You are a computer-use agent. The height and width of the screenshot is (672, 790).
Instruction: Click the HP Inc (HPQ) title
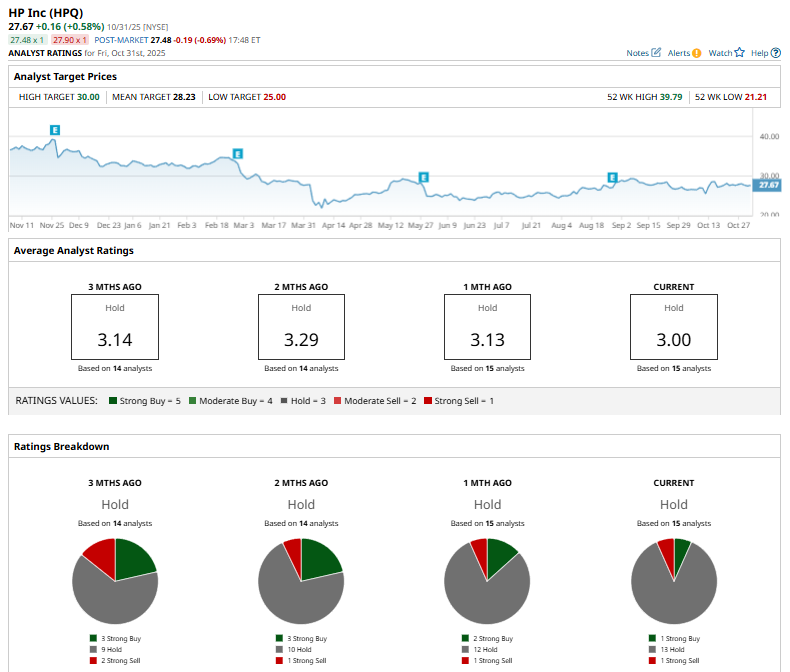(46, 13)
